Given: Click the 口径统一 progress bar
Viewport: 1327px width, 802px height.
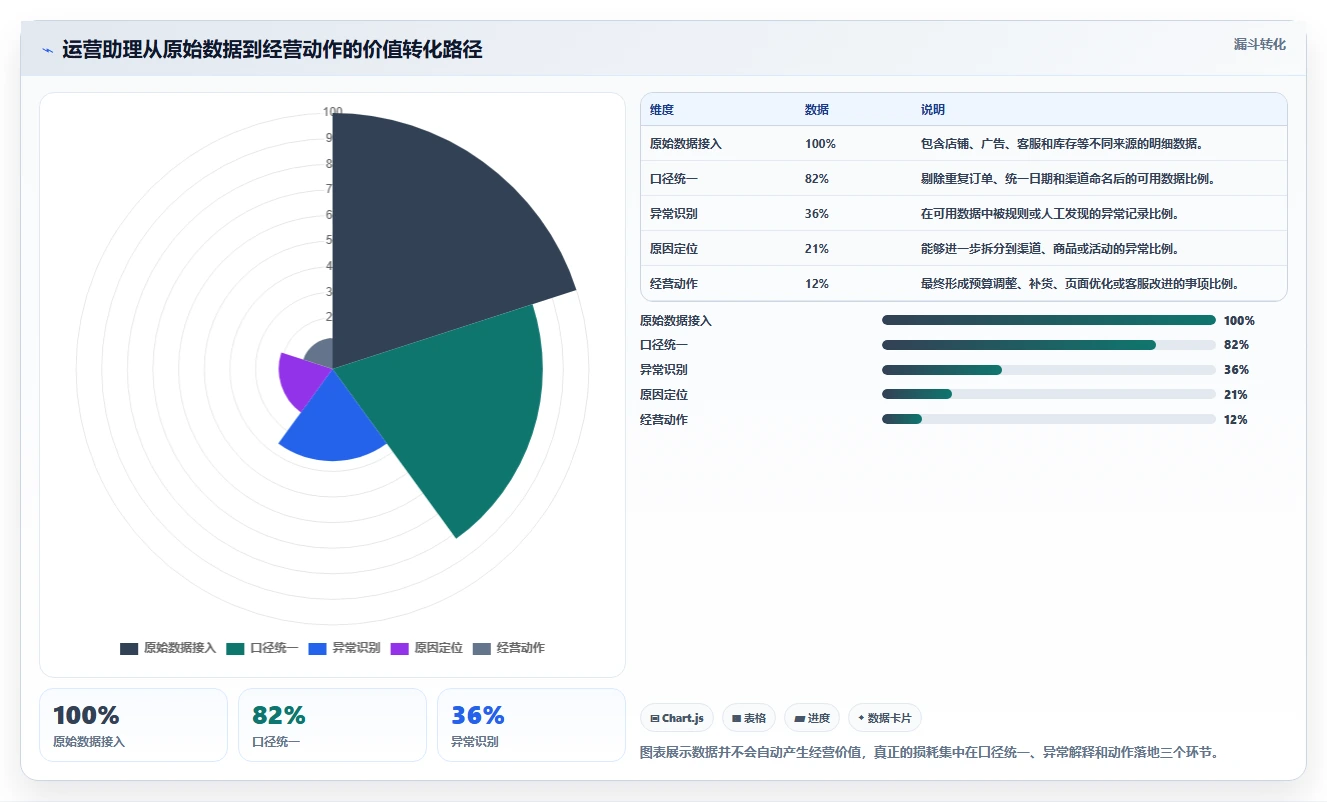Looking at the screenshot, I should pos(1049,345).
